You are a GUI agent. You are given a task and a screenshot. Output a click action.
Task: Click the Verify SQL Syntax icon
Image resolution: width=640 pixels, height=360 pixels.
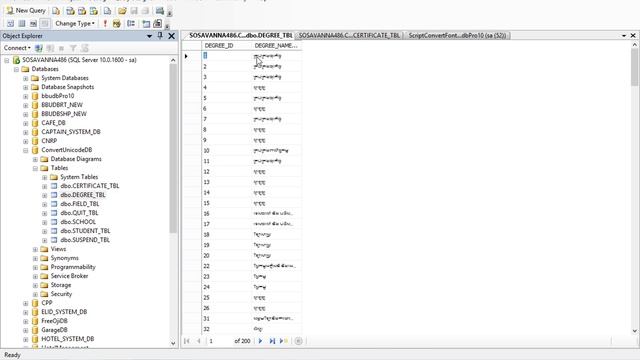click(117, 24)
